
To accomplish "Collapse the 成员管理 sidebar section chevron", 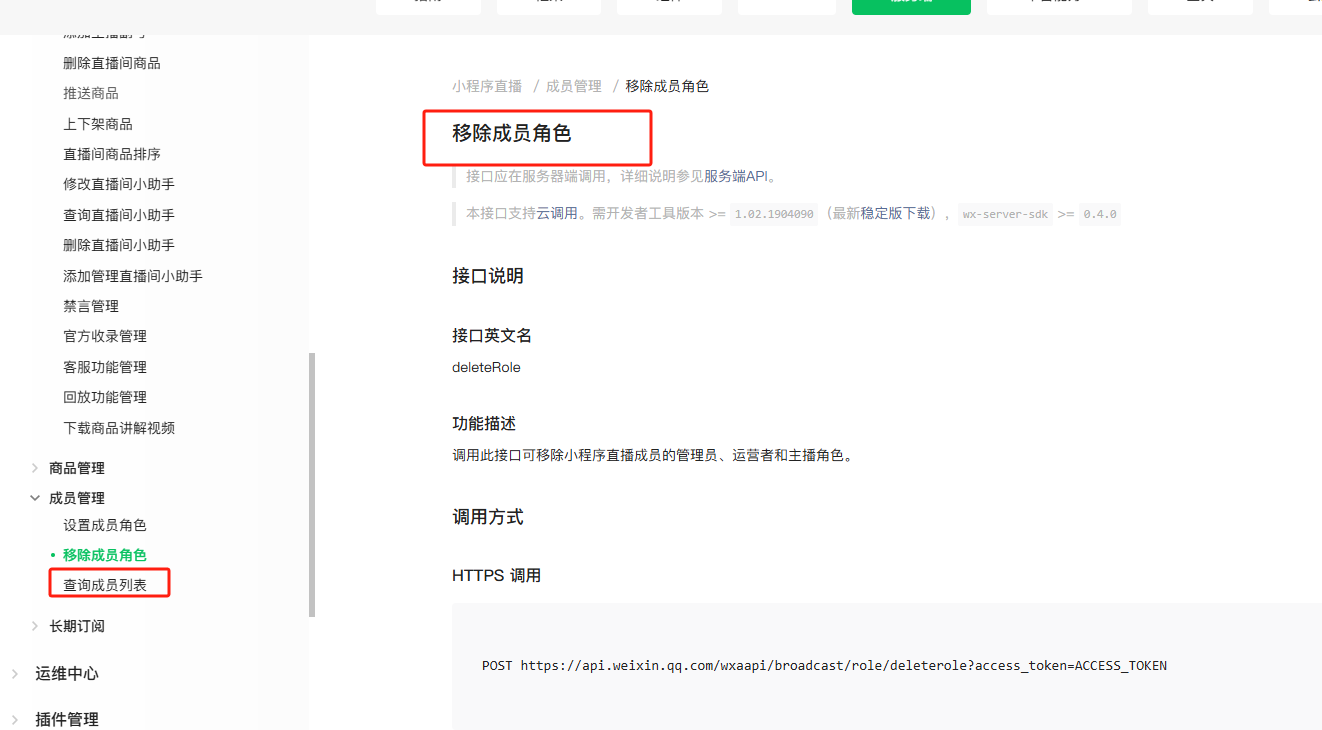I will pyautogui.click(x=35, y=498).
